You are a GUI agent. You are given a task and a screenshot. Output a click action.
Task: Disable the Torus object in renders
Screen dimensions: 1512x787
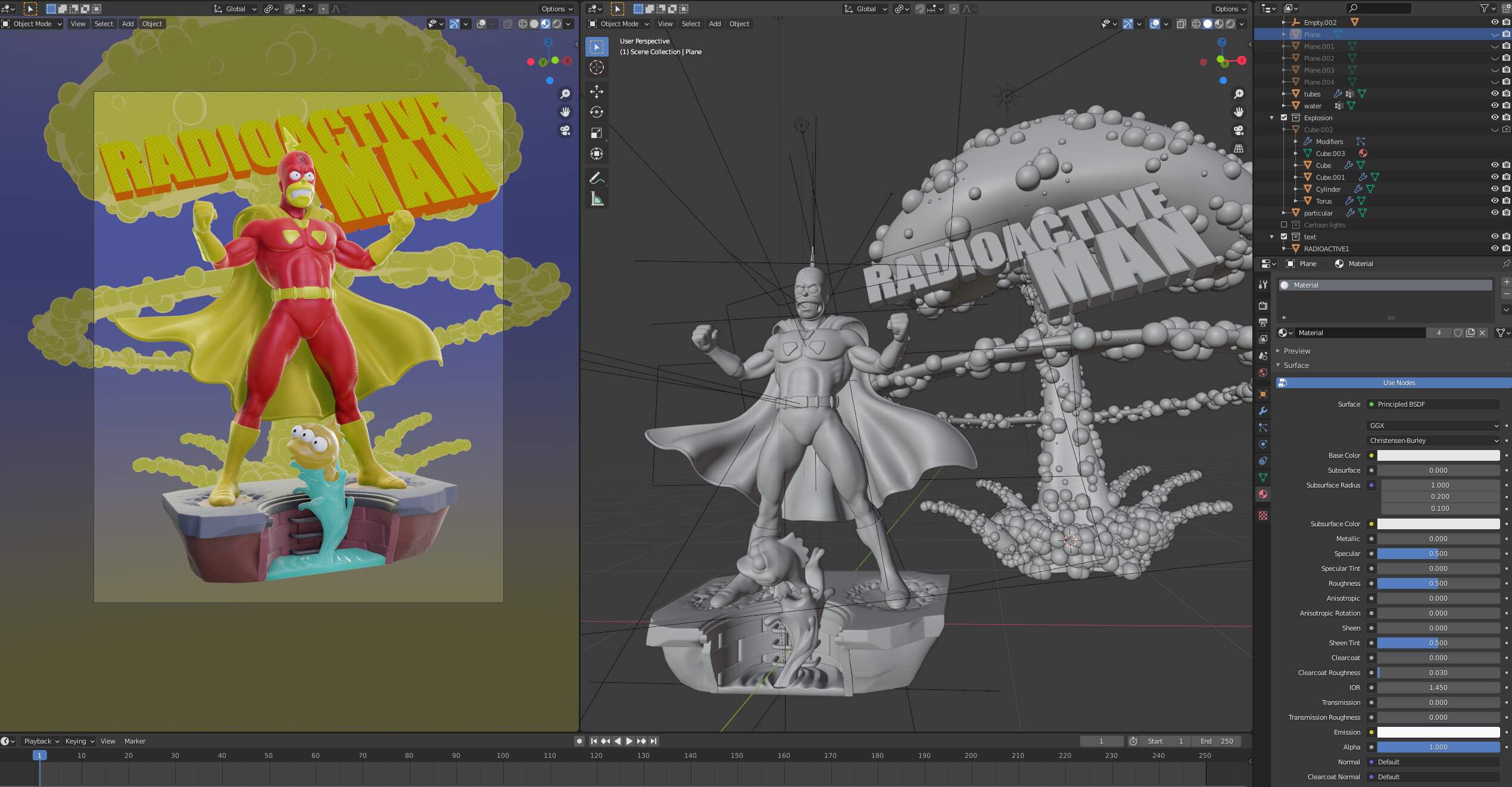[1506, 201]
